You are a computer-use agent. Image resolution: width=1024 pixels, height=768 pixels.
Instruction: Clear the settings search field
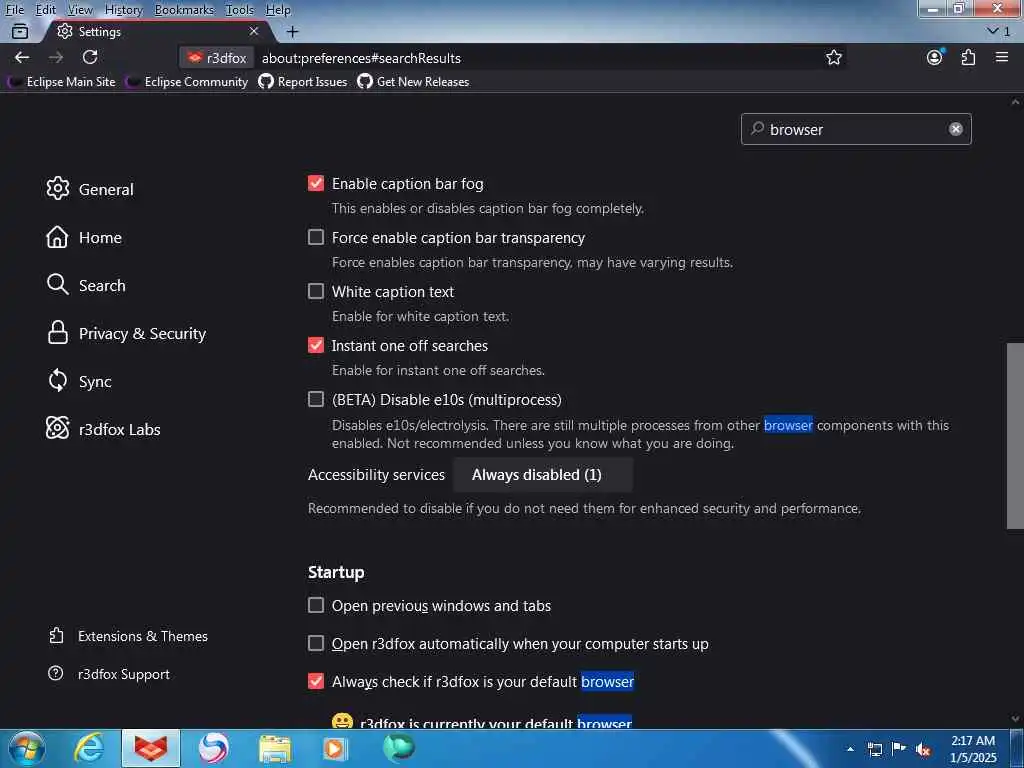coord(955,129)
